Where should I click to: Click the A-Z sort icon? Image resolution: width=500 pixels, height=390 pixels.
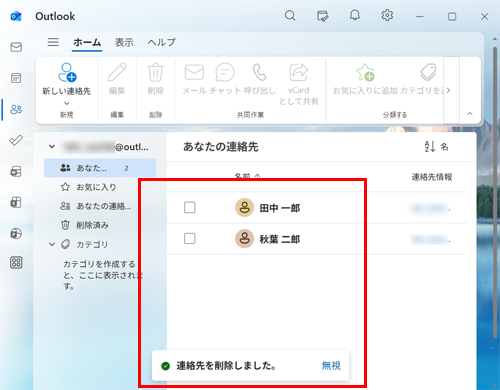(x=430, y=146)
